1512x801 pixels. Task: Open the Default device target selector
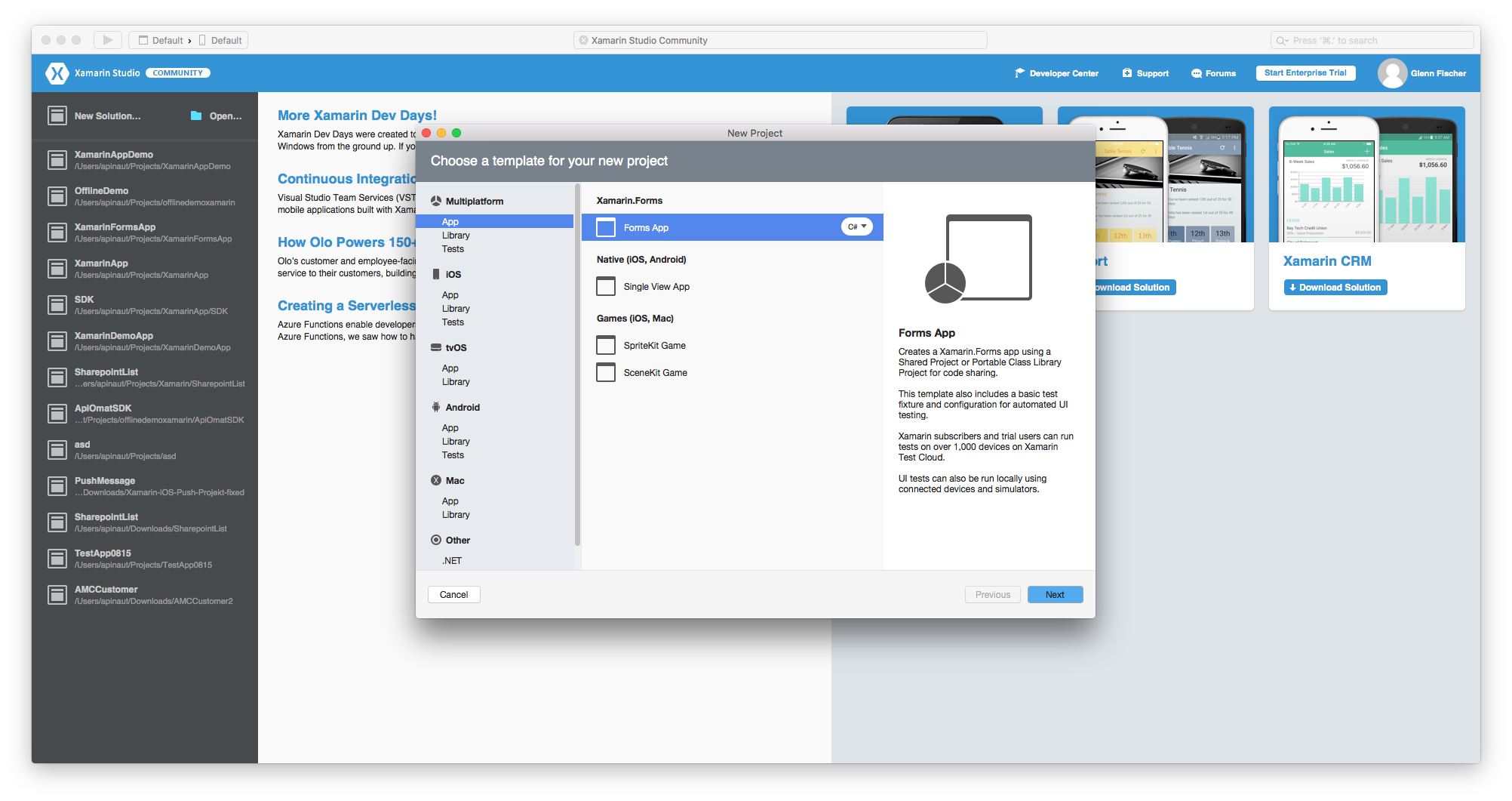click(221, 40)
